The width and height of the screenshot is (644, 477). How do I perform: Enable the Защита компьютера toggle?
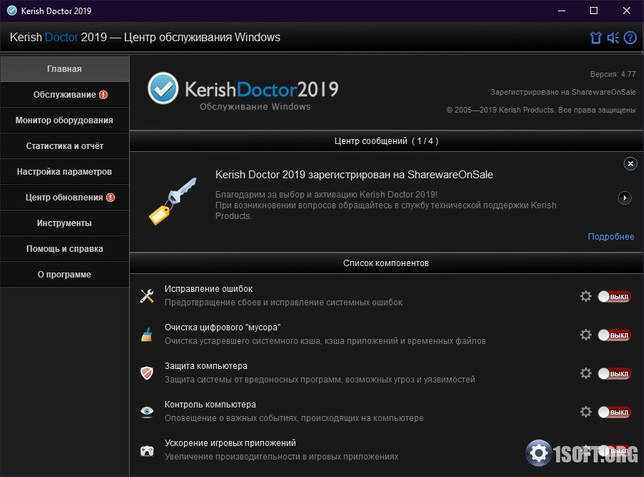pyautogui.click(x=614, y=373)
